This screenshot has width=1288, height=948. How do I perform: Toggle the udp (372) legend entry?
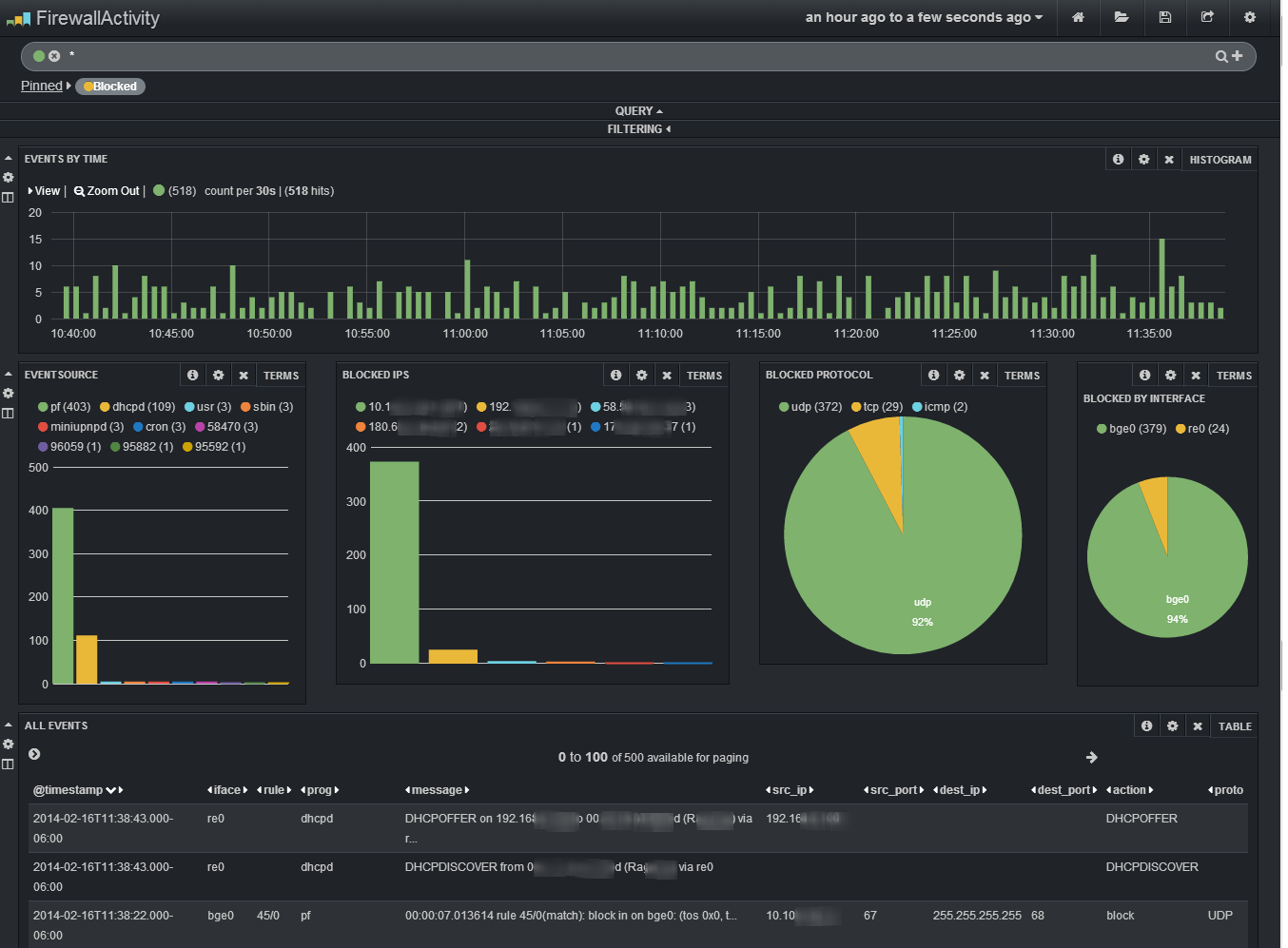coord(810,407)
